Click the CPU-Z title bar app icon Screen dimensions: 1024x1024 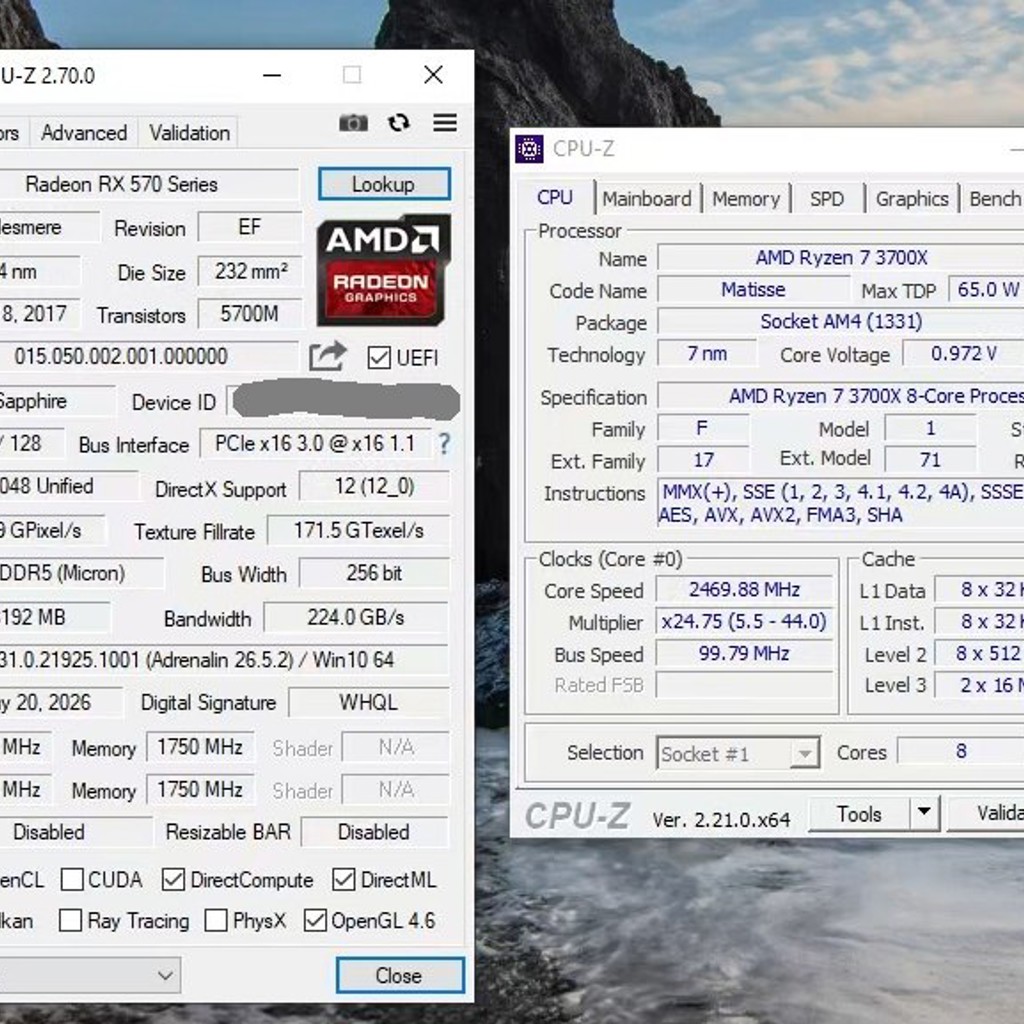[529, 149]
